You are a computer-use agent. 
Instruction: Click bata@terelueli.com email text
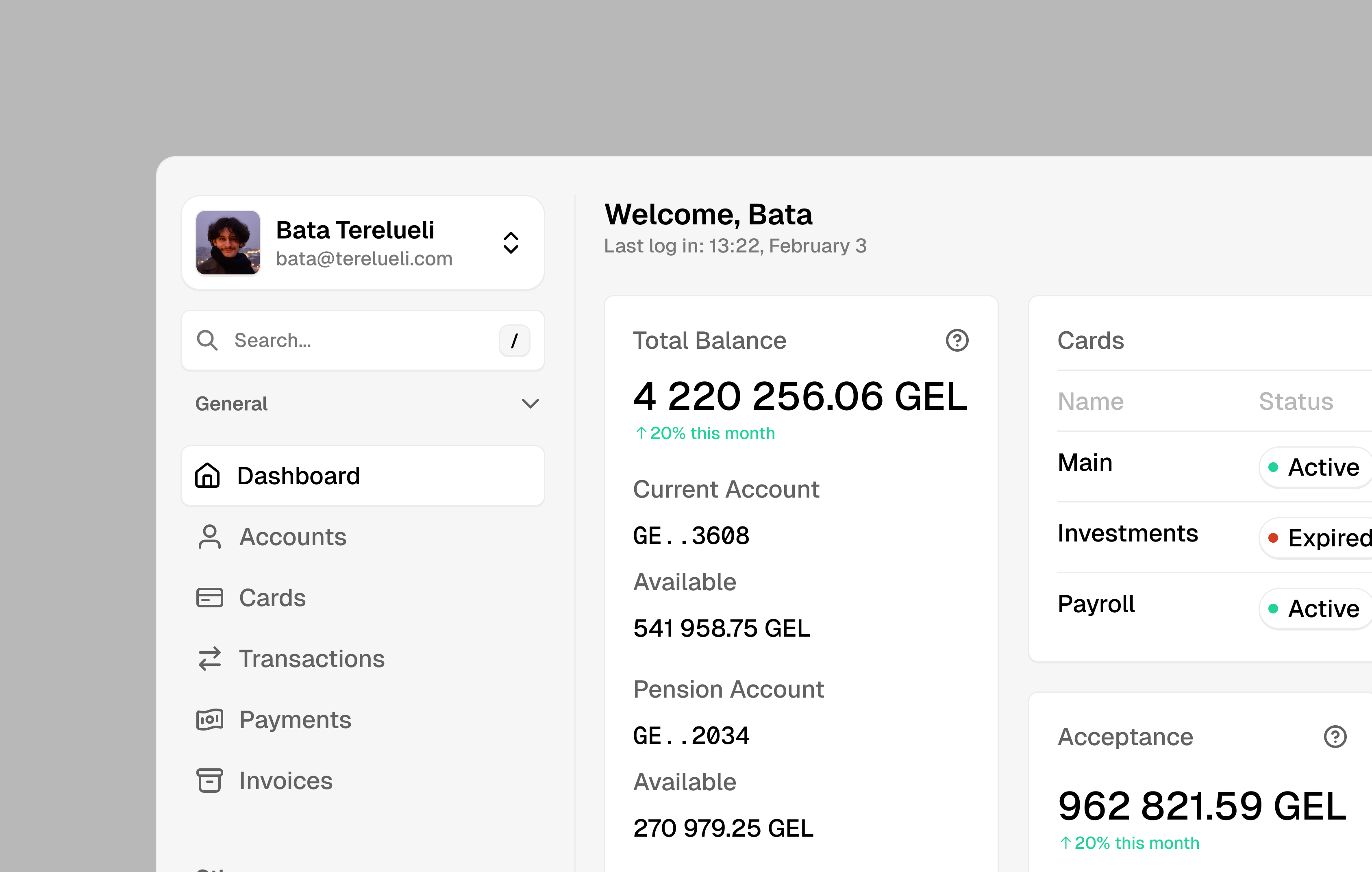364,259
